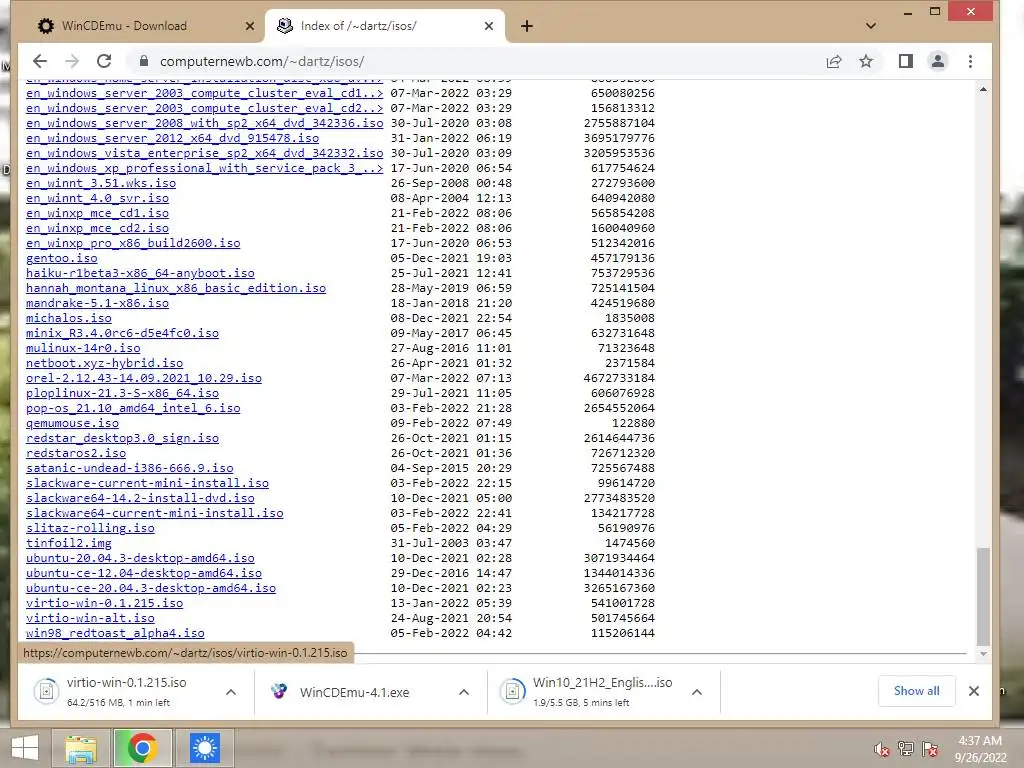The width and height of the screenshot is (1024, 768).
Task: Bookmark this page with the star
Action: [x=866, y=61]
